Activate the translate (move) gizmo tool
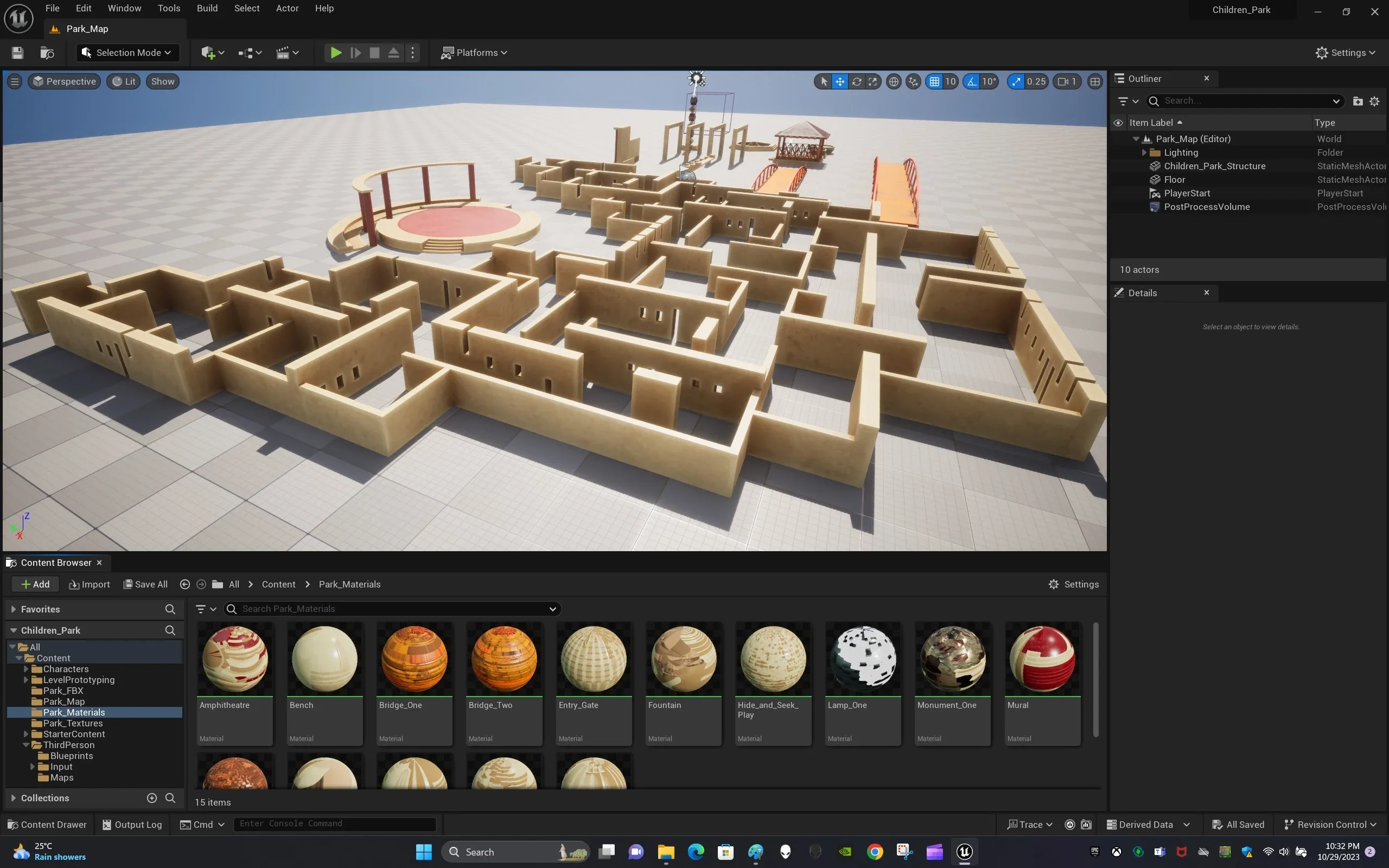The image size is (1389, 868). [x=840, y=81]
